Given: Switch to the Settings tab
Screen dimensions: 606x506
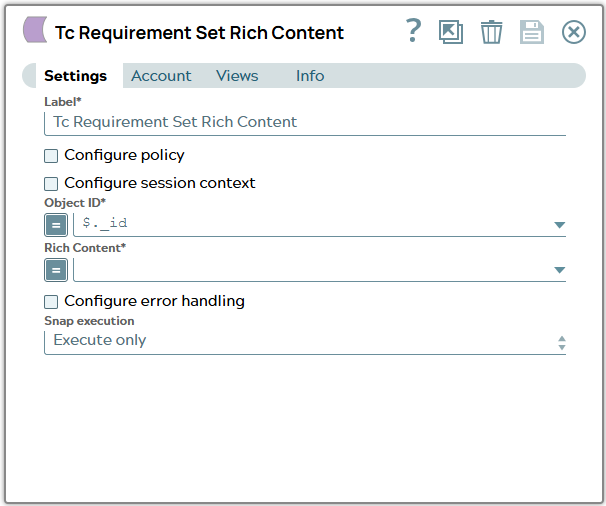Looking at the screenshot, I should (x=75, y=76).
